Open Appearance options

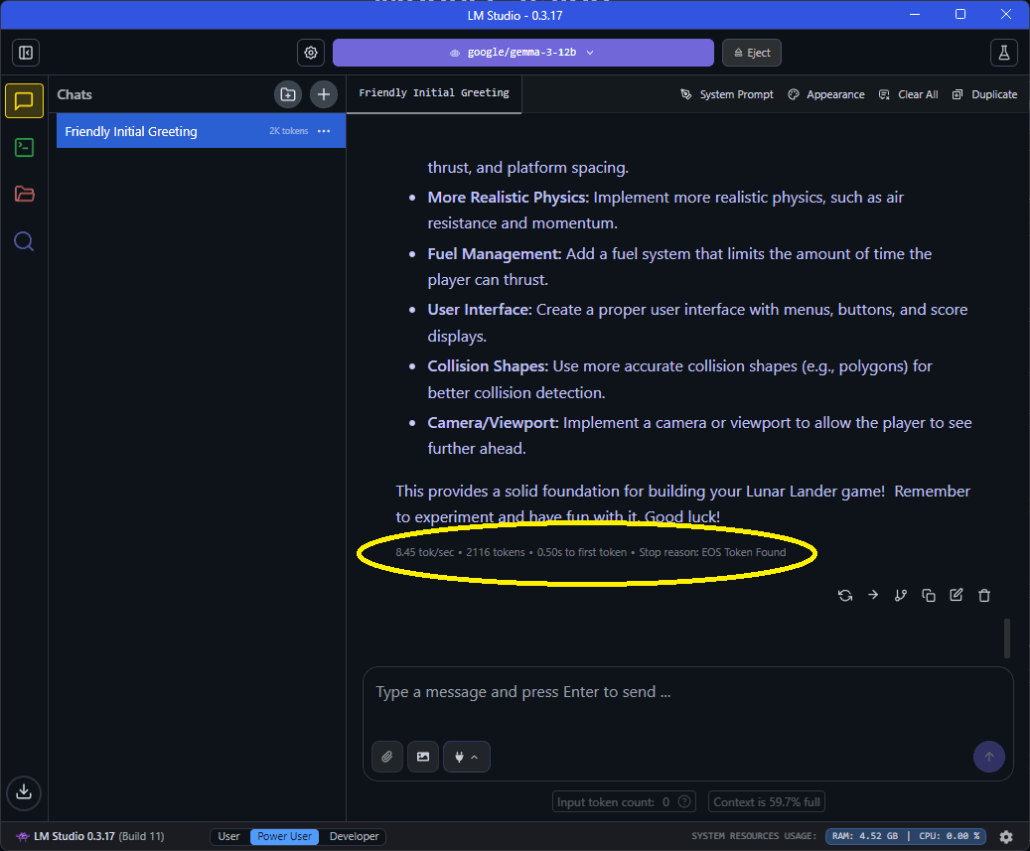(826, 95)
